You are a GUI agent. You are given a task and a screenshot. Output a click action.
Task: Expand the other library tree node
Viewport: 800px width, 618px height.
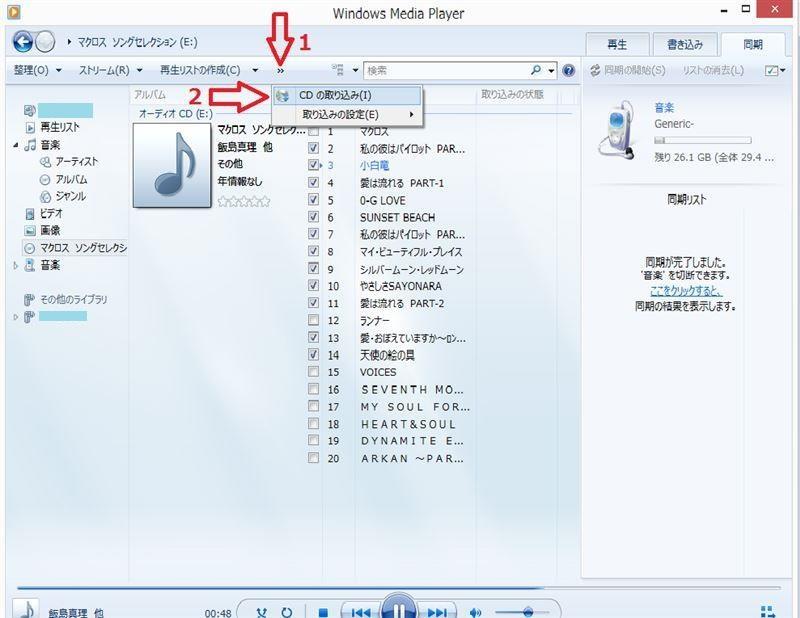coord(16,317)
